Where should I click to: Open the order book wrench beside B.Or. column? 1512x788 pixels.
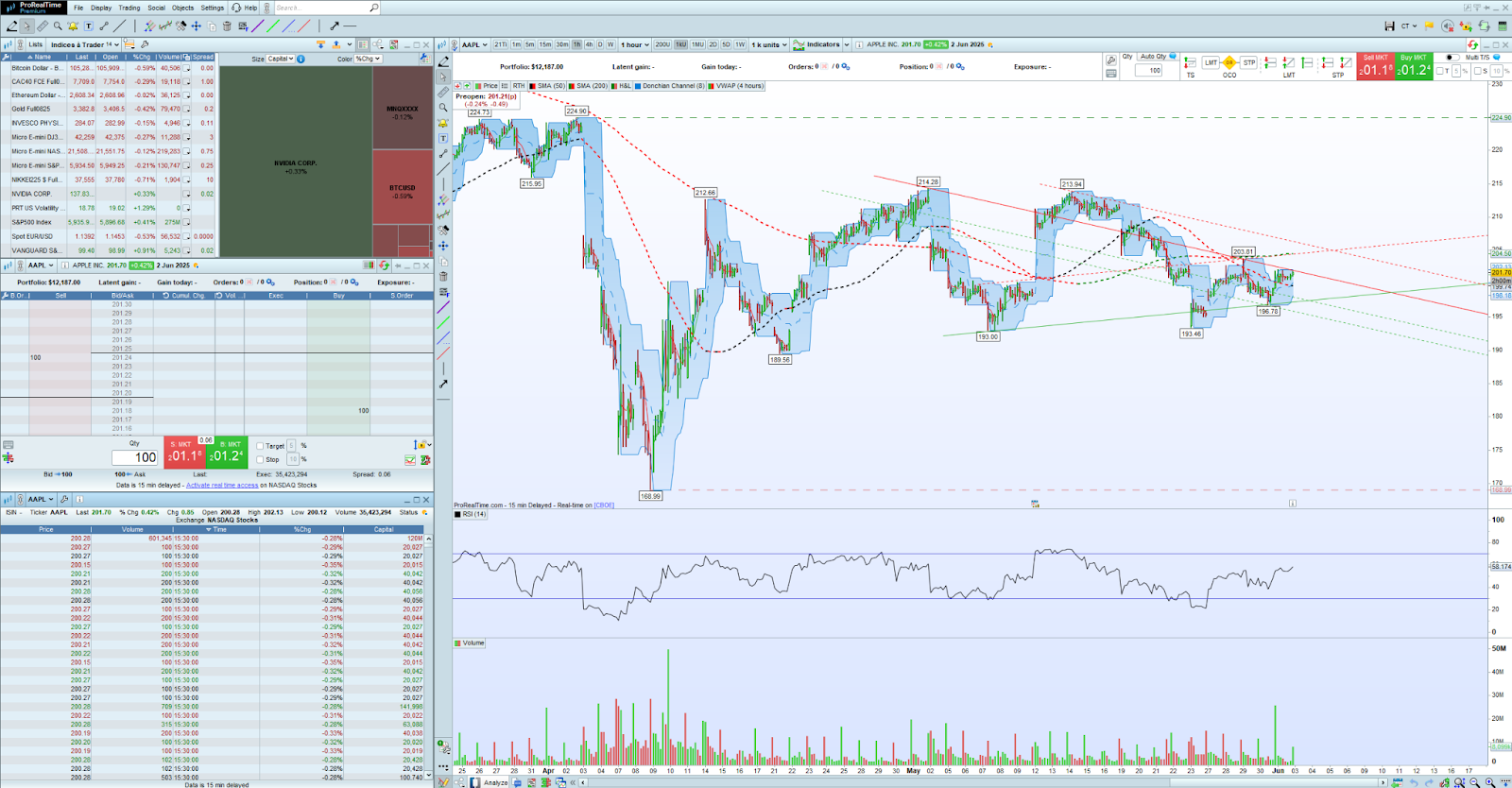6,296
